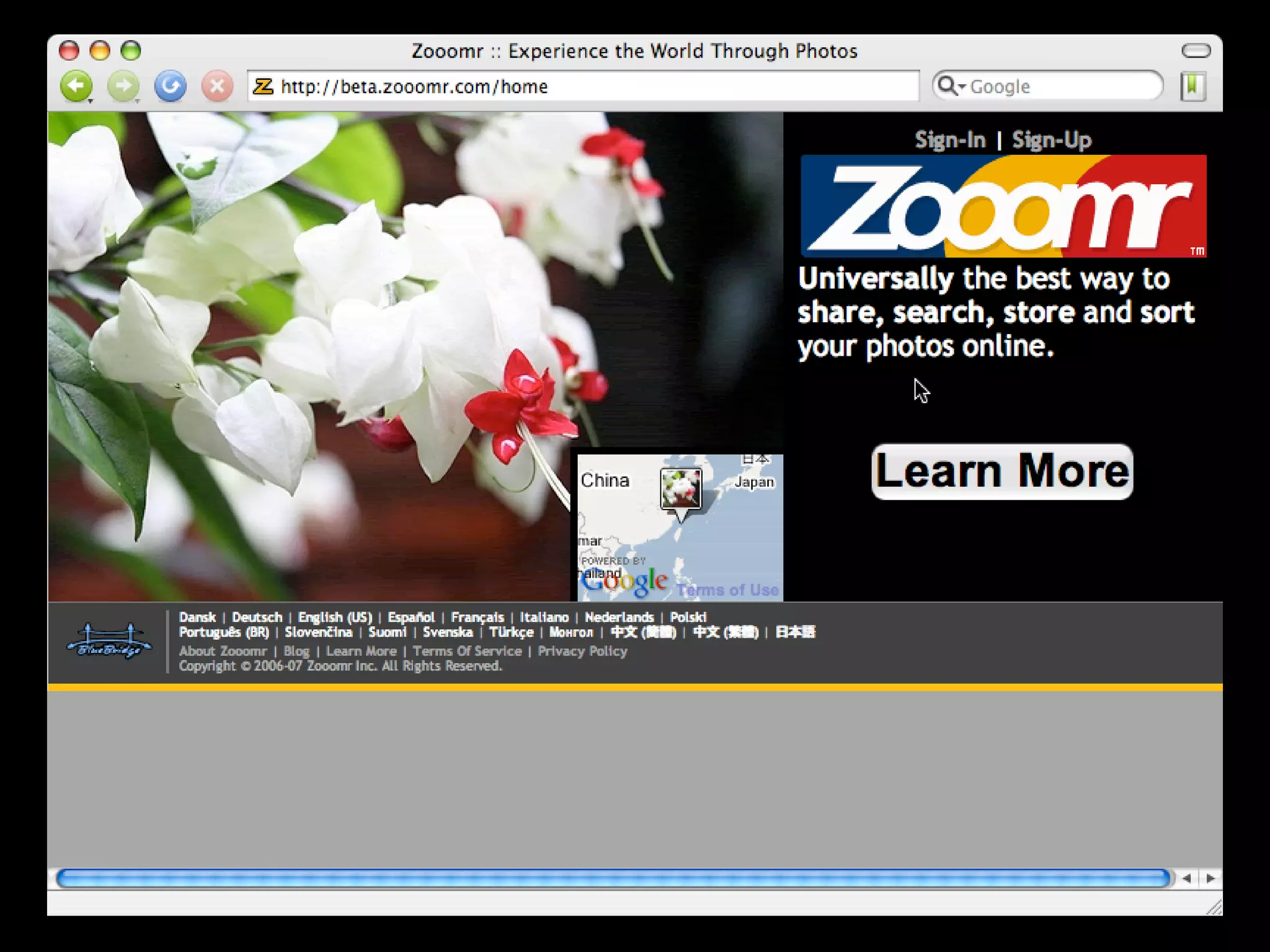Screen dimensions: 1270x952
Task: Select Deutsch language link
Action: [x=257, y=617]
